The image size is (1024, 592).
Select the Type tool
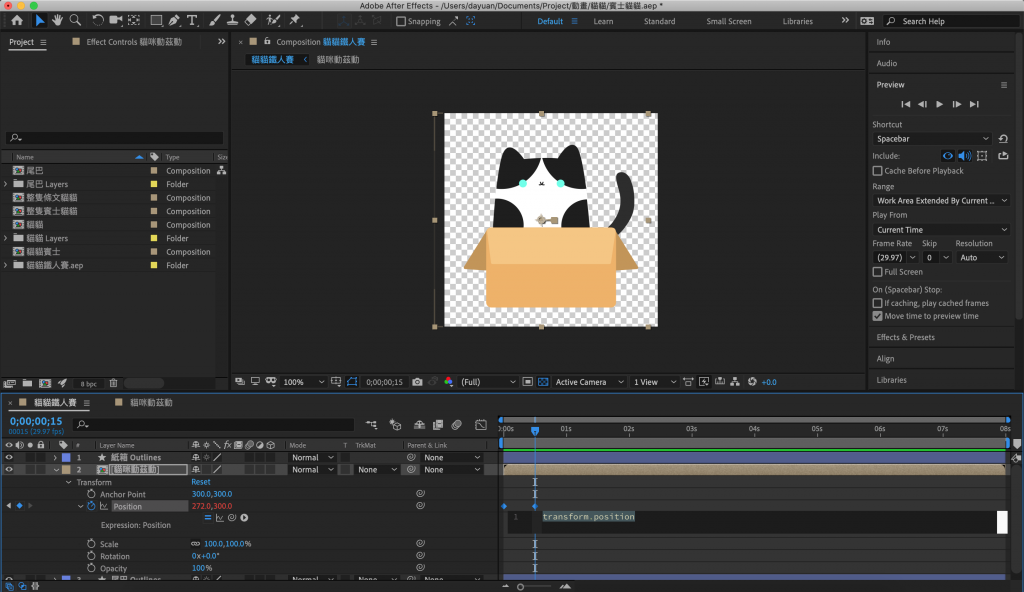pos(192,20)
